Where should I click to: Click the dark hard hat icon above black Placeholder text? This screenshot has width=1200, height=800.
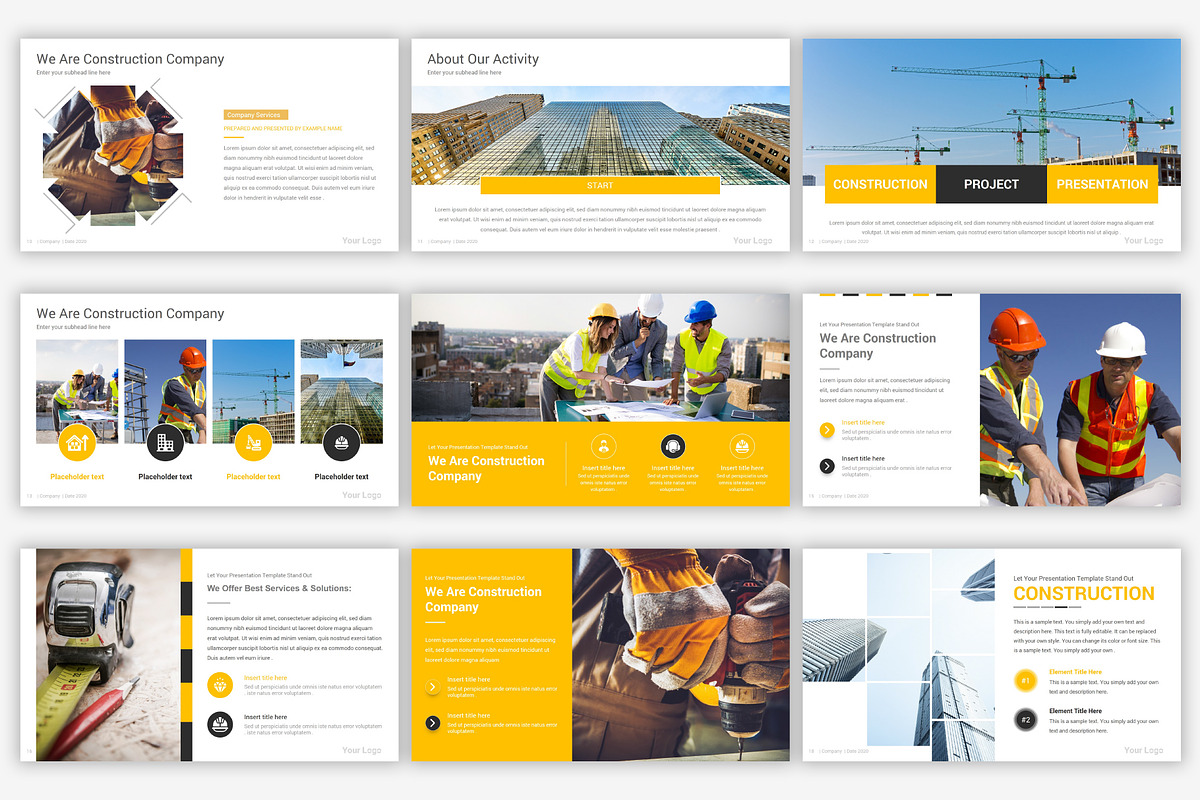click(341, 441)
